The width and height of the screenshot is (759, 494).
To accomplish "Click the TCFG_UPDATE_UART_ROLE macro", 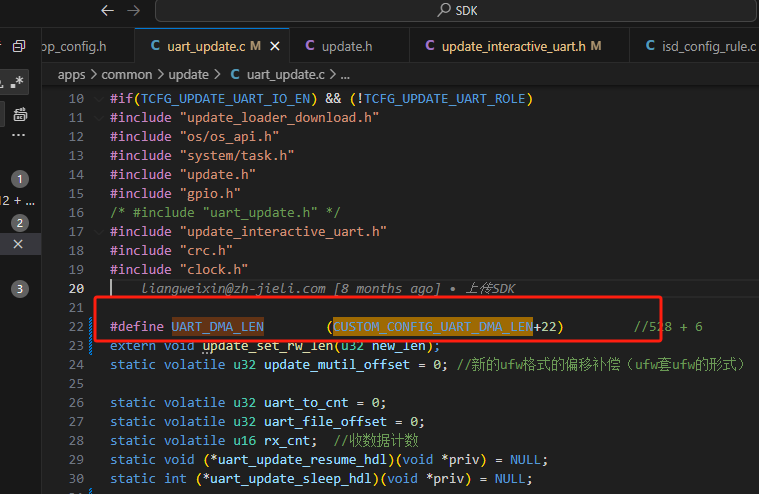I will [444, 99].
